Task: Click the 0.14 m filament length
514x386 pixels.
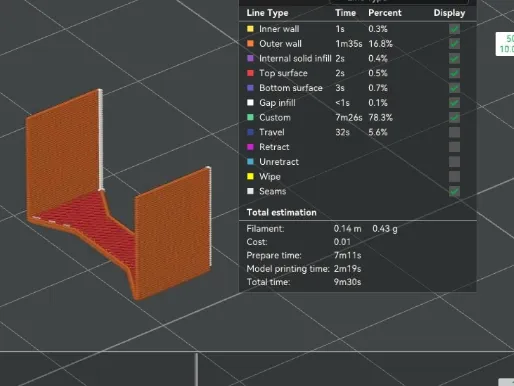Action: [347, 229]
